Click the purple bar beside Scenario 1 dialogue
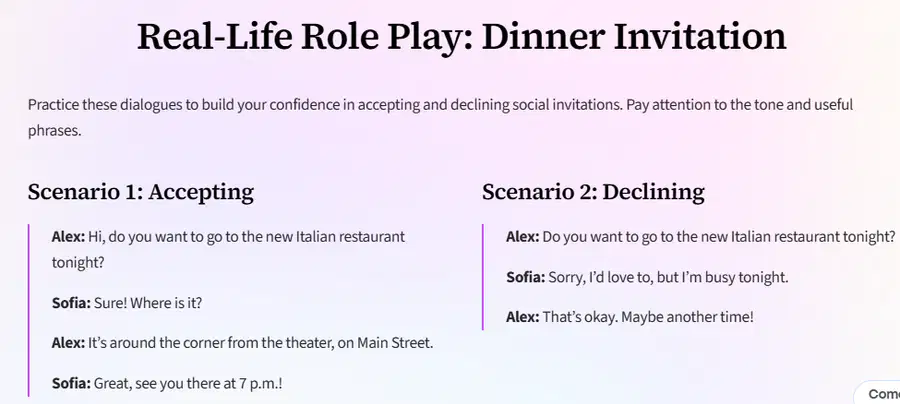900x404 pixels. 29,310
